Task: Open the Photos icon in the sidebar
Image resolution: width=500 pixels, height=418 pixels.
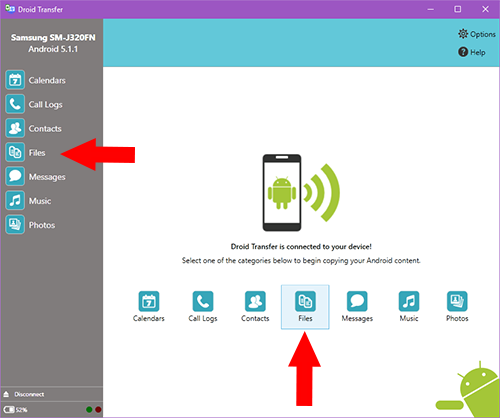Action: 15,225
